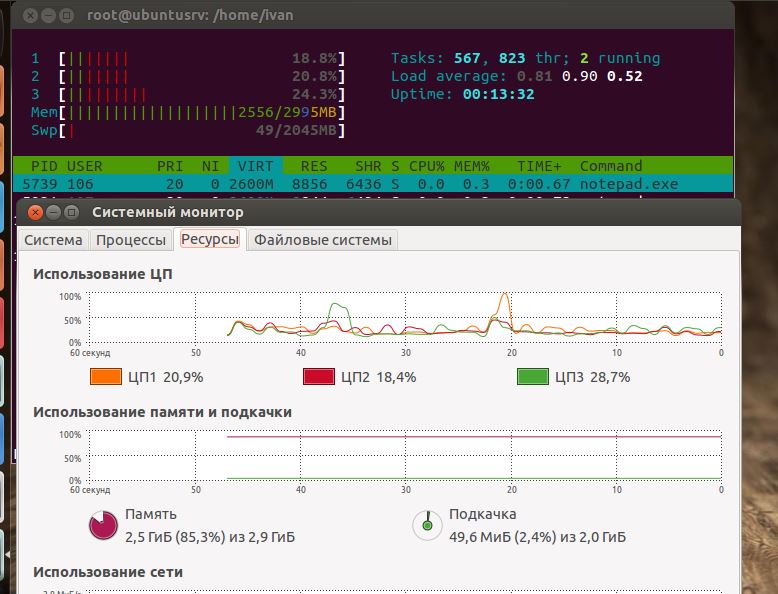Switch to the Система tab
This screenshot has width=778, height=594.
coord(53,240)
